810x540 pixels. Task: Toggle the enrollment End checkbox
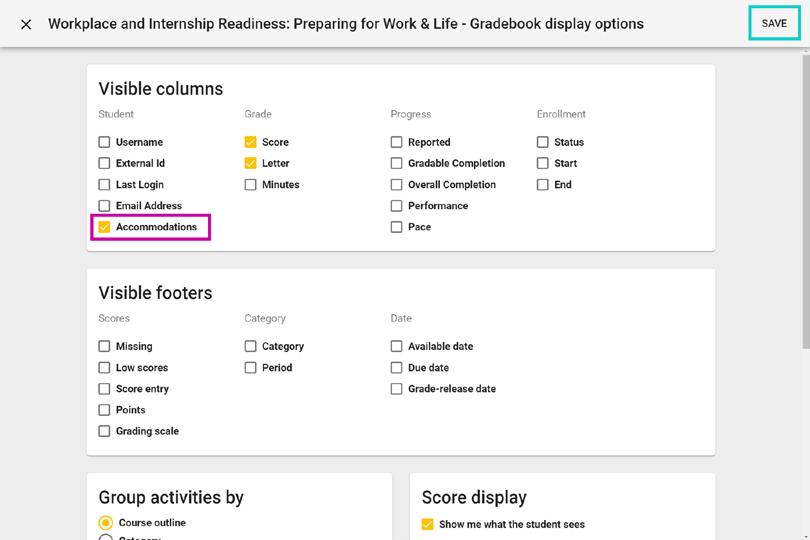(542, 184)
